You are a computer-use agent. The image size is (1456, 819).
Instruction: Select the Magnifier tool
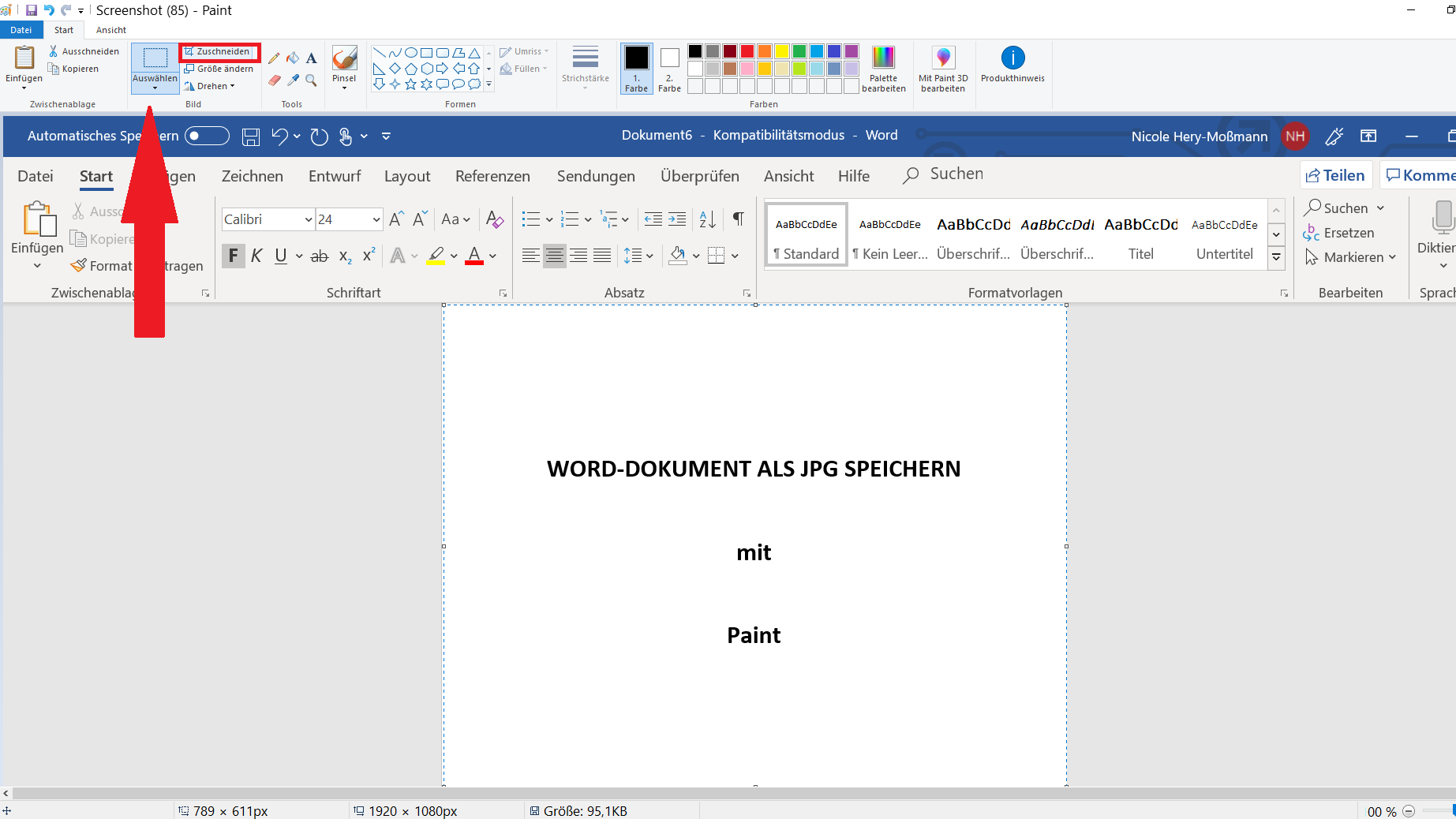(312, 80)
